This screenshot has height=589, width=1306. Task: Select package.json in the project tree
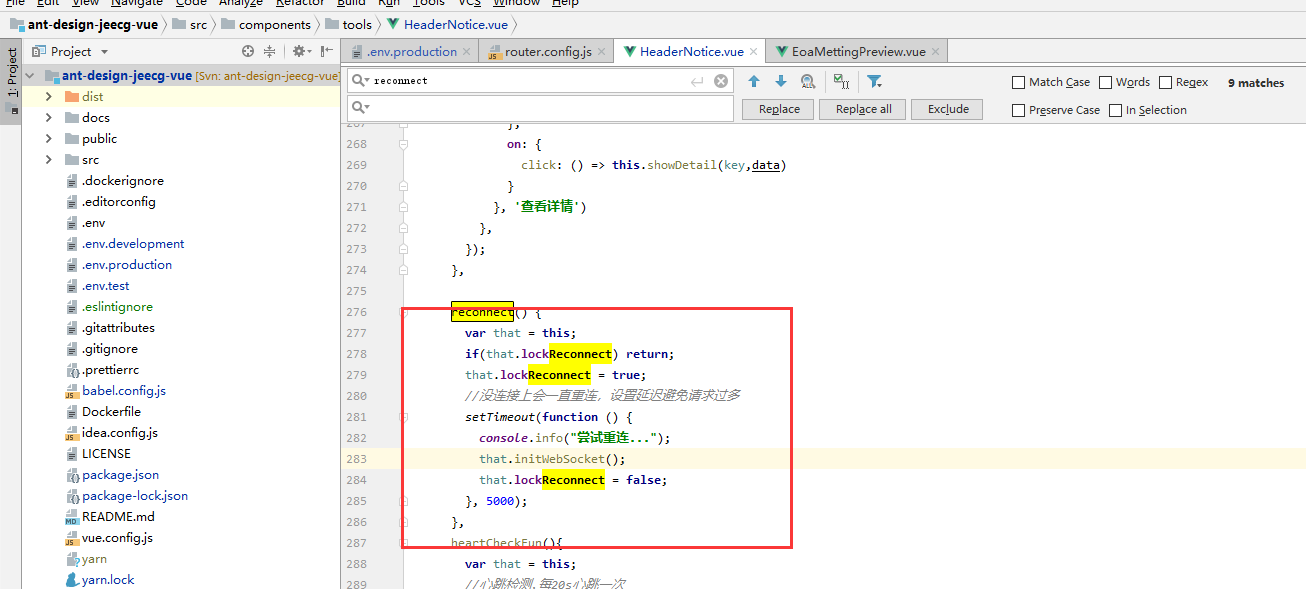pyautogui.click(x=120, y=475)
